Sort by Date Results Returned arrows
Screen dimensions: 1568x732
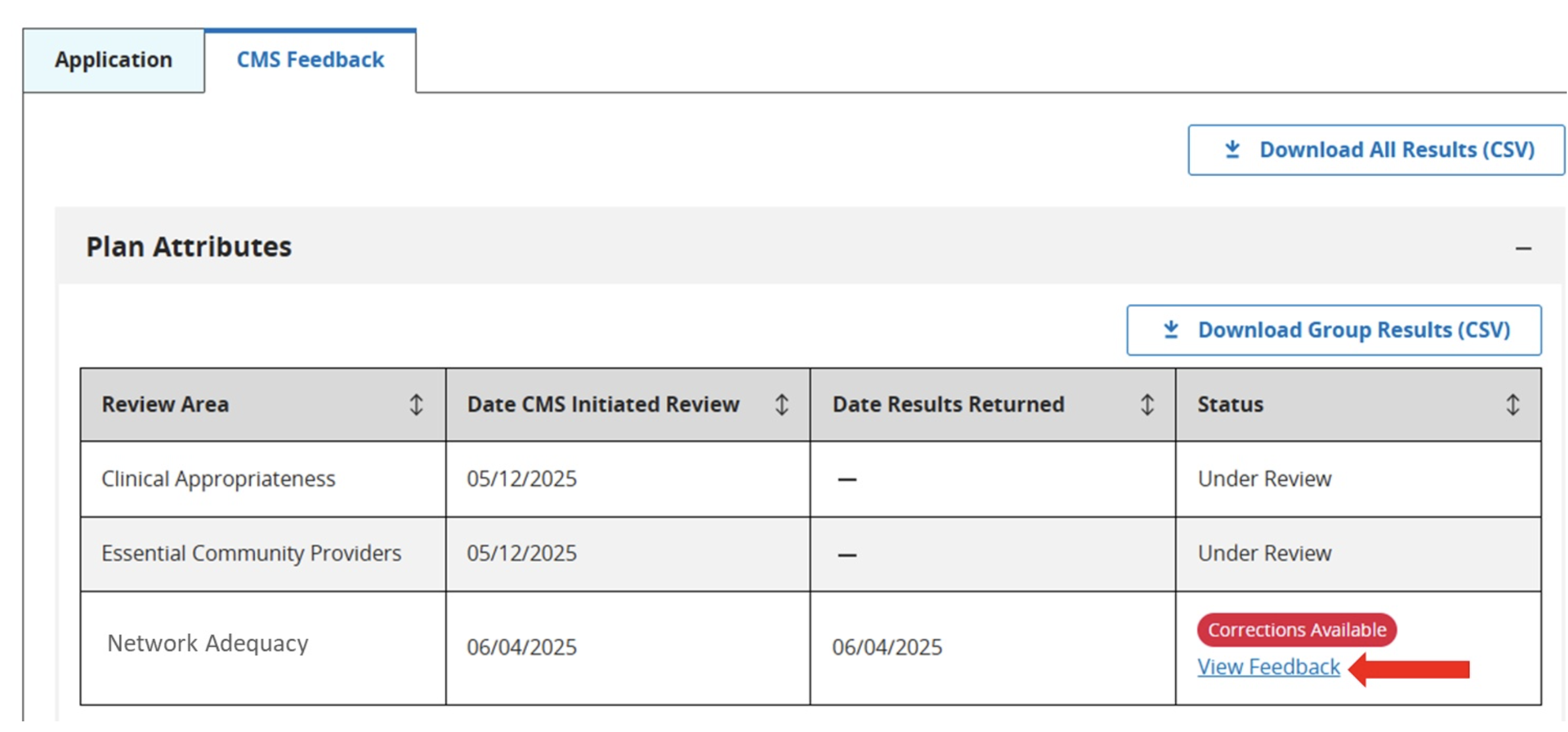[x=1147, y=404]
